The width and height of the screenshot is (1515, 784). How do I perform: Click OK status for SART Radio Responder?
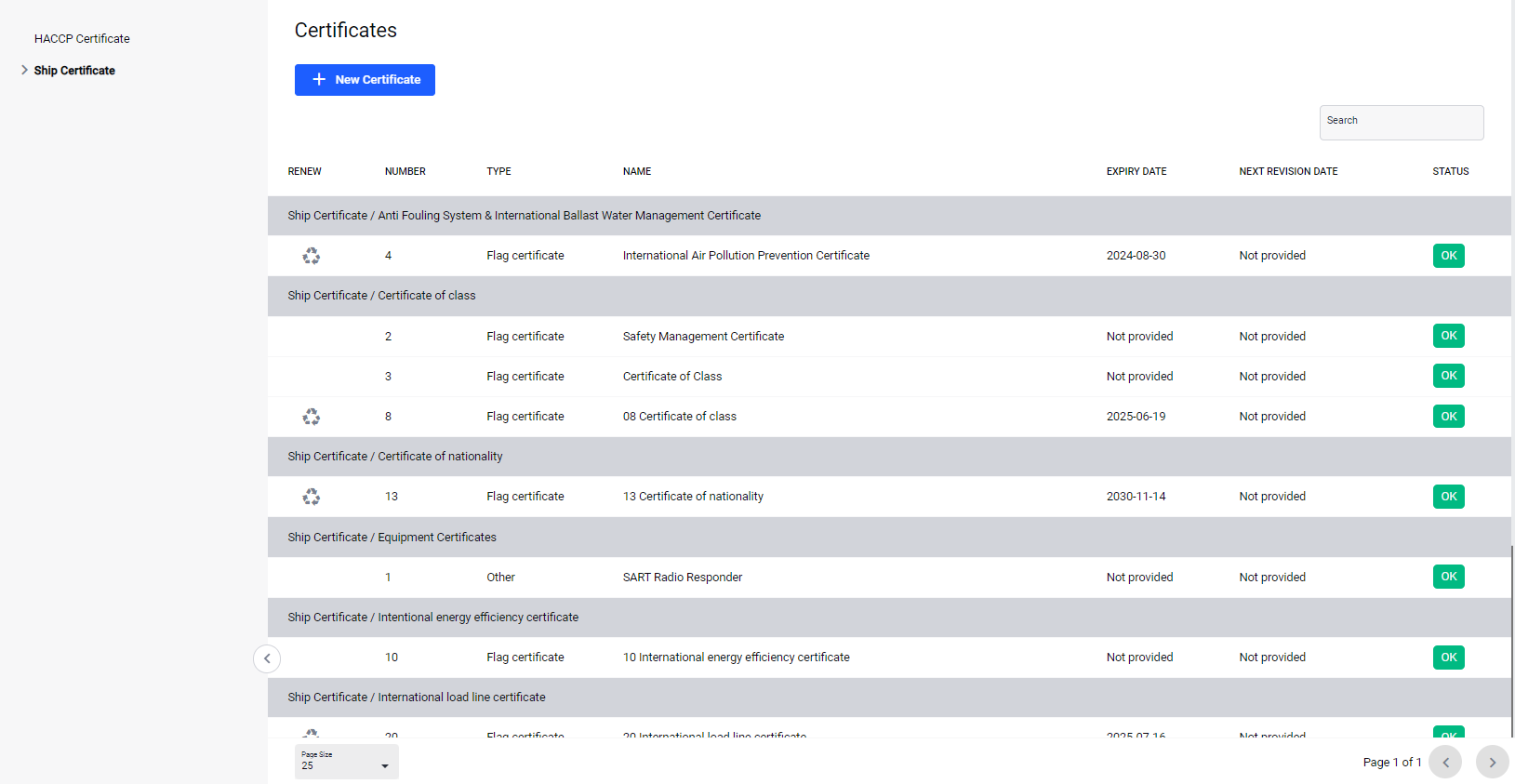1448,577
